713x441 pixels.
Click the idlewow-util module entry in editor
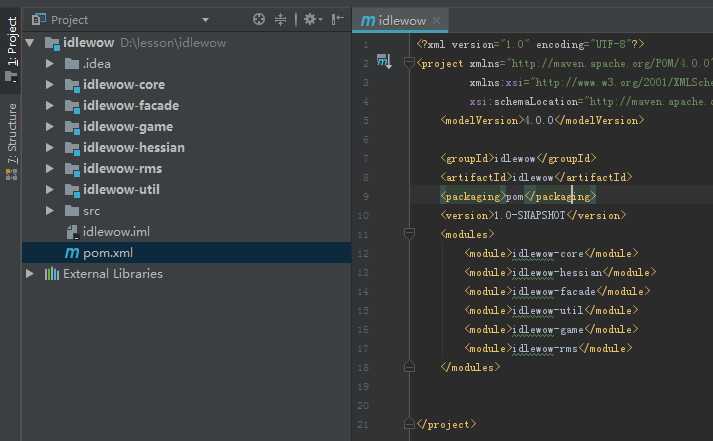coord(551,311)
